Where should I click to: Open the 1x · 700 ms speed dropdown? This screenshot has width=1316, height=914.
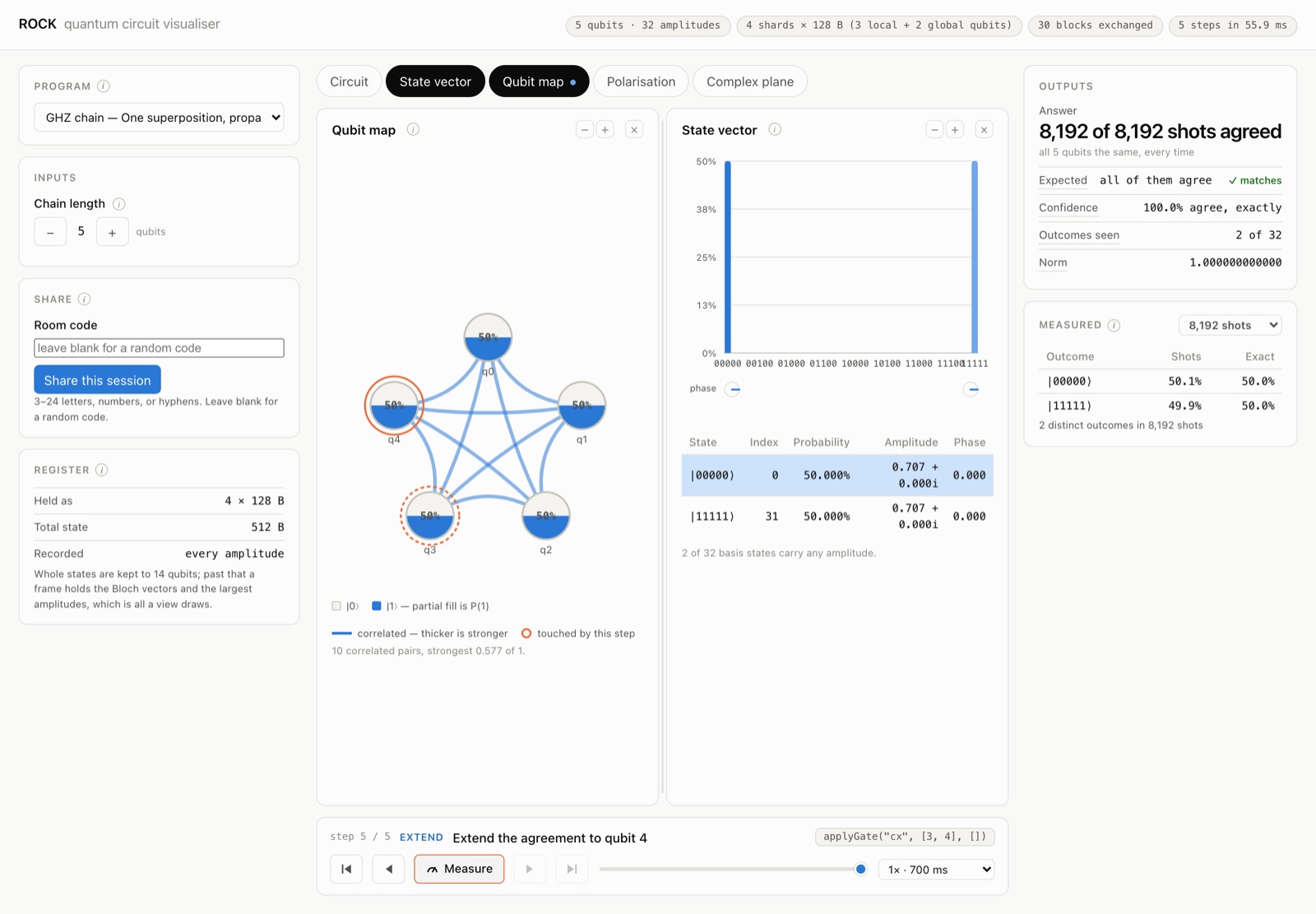point(937,870)
